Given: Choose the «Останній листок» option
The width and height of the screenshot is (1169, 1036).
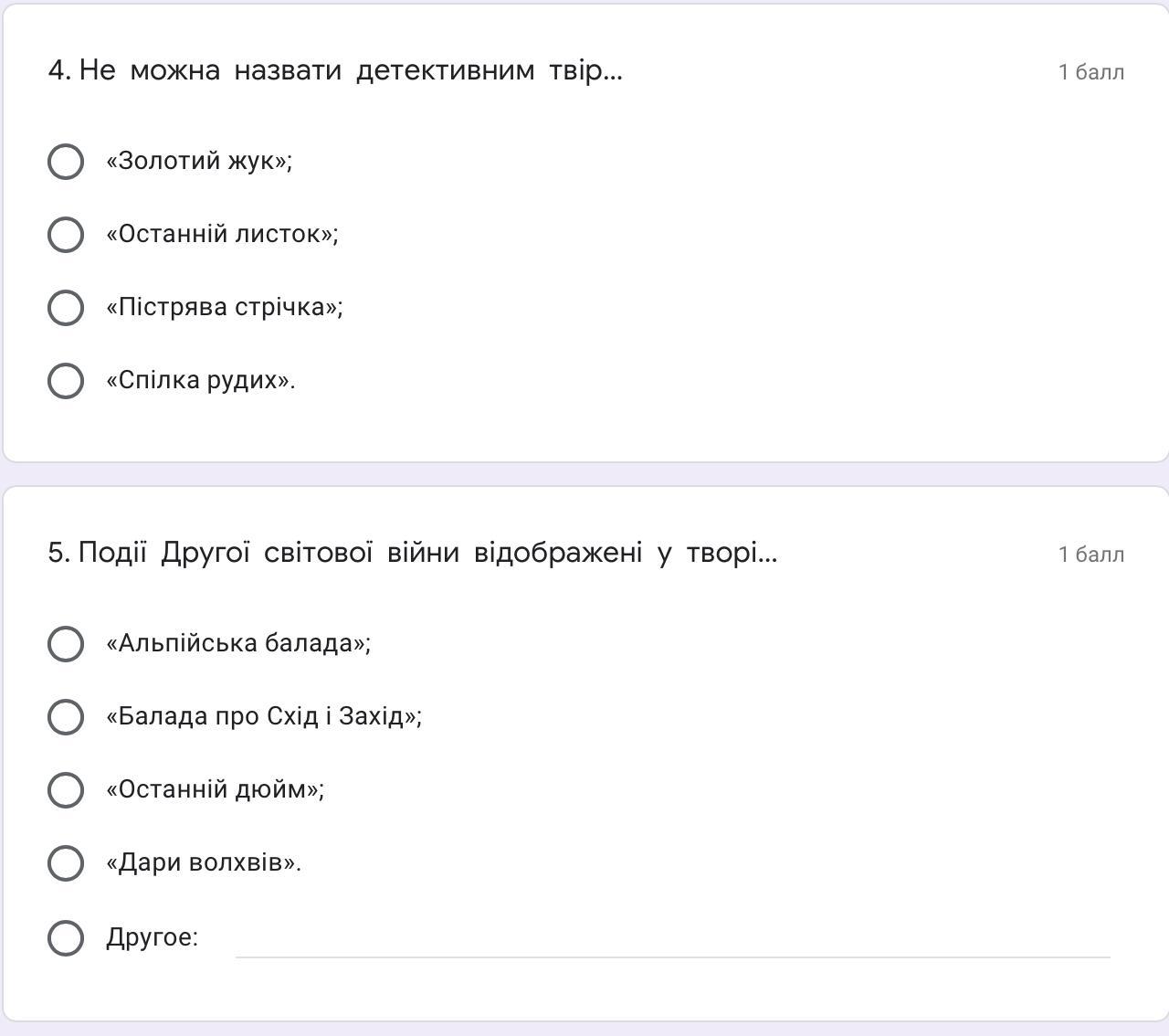Looking at the screenshot, I should point(66,235).
